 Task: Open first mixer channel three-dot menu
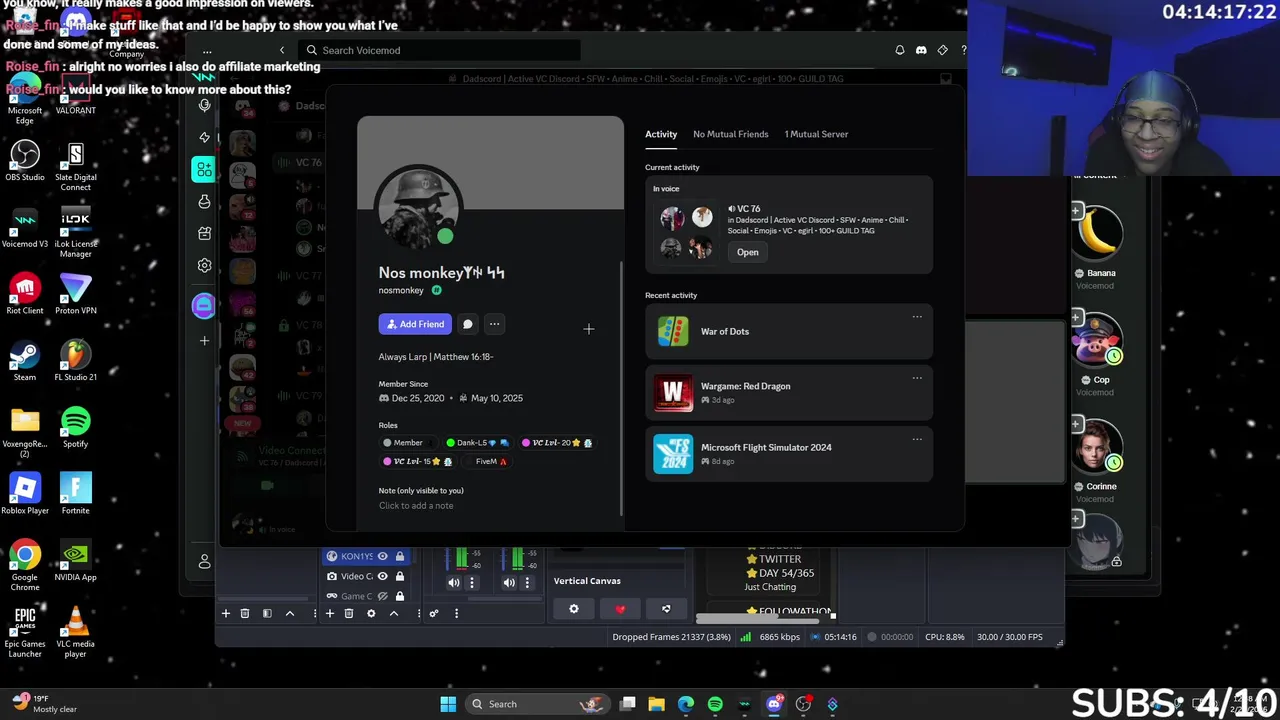coord(472,583)
